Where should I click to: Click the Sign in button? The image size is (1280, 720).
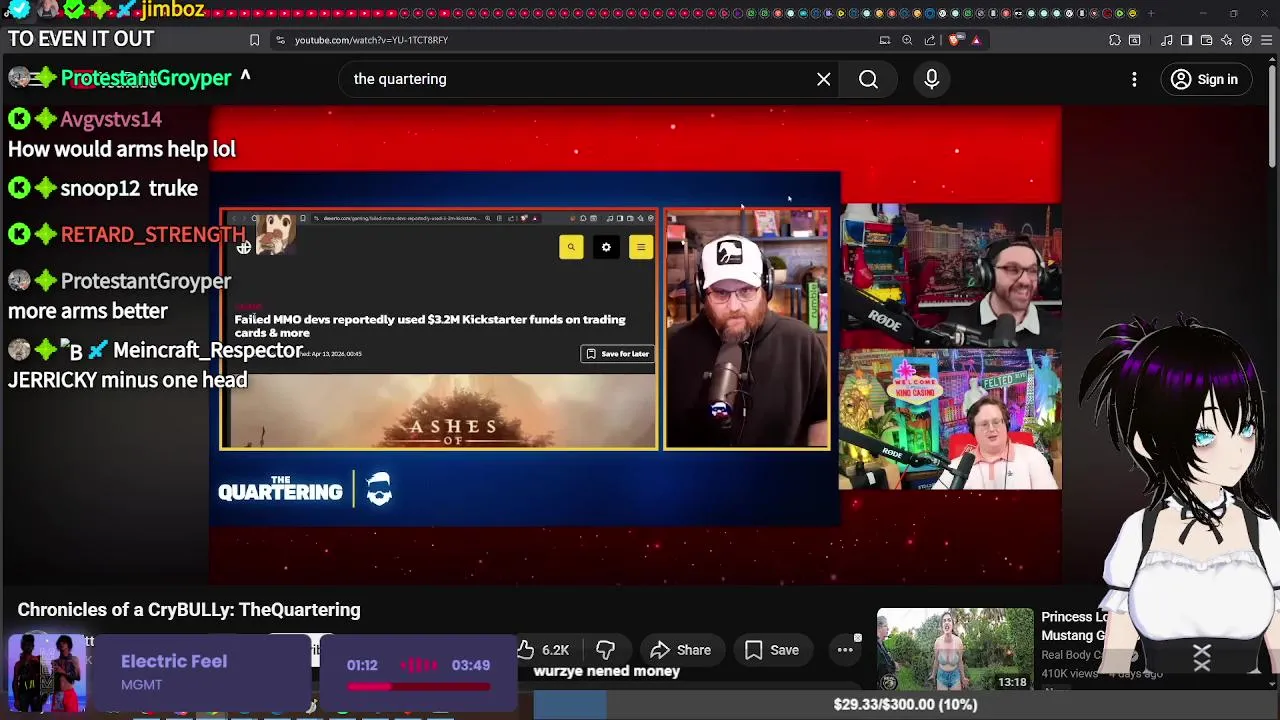click(1205, 79)
